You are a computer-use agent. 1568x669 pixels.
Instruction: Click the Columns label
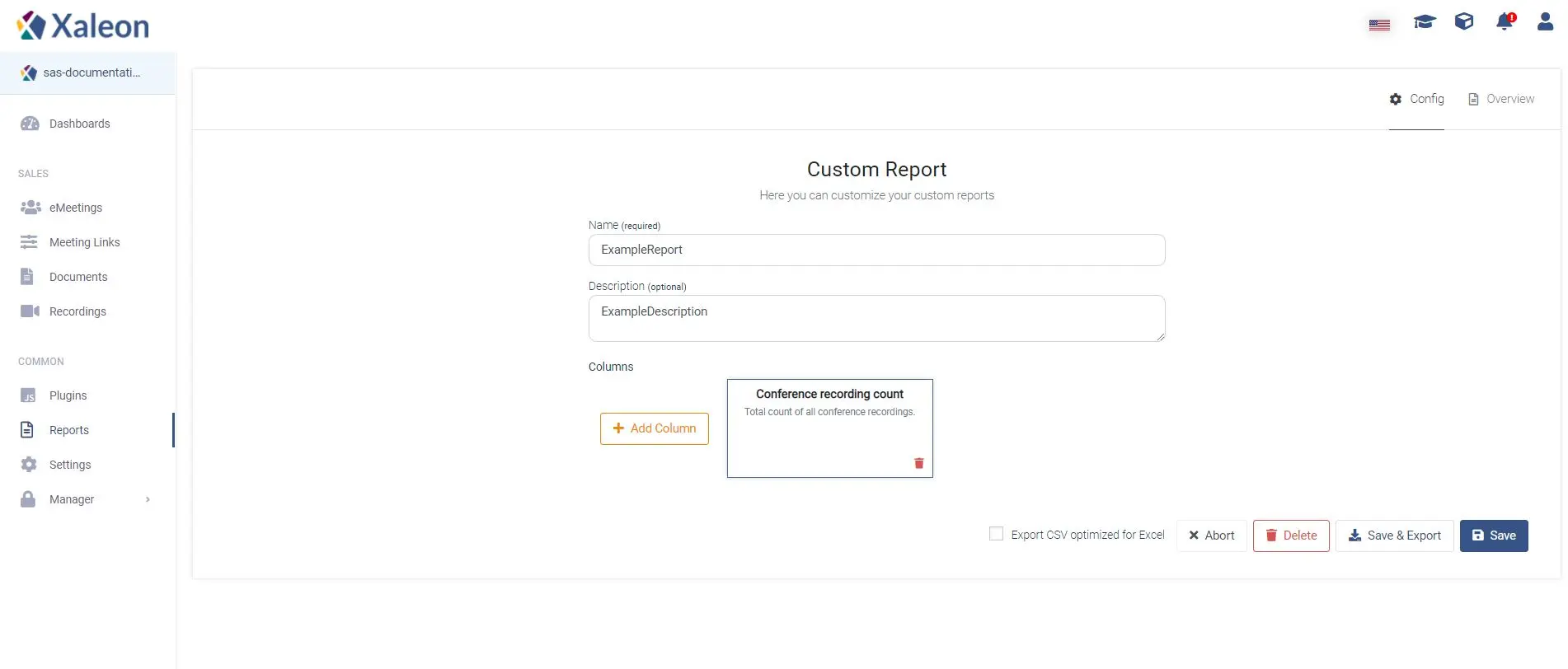(611, 367)
